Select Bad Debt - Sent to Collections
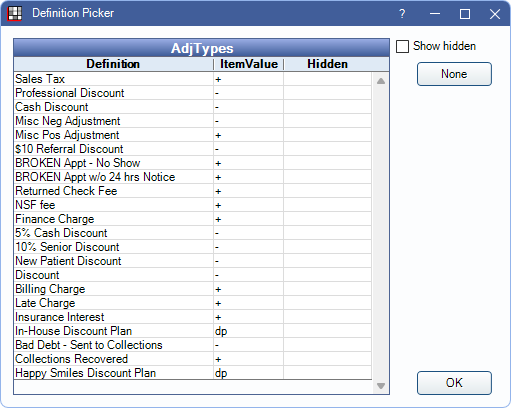 click(x=193, y=345)
